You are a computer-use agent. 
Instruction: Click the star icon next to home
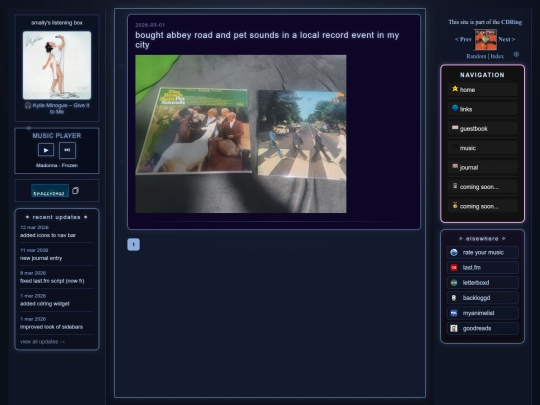point(455,89)
